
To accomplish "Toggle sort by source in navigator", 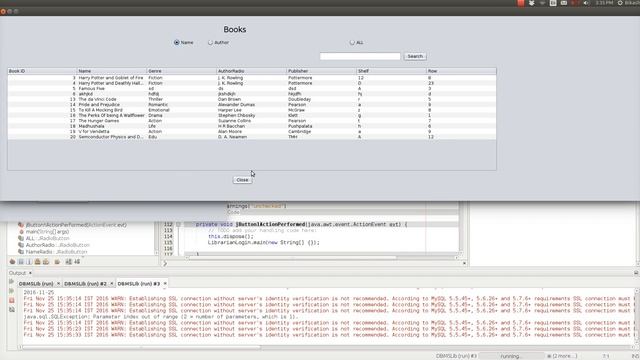I will 77,262.
